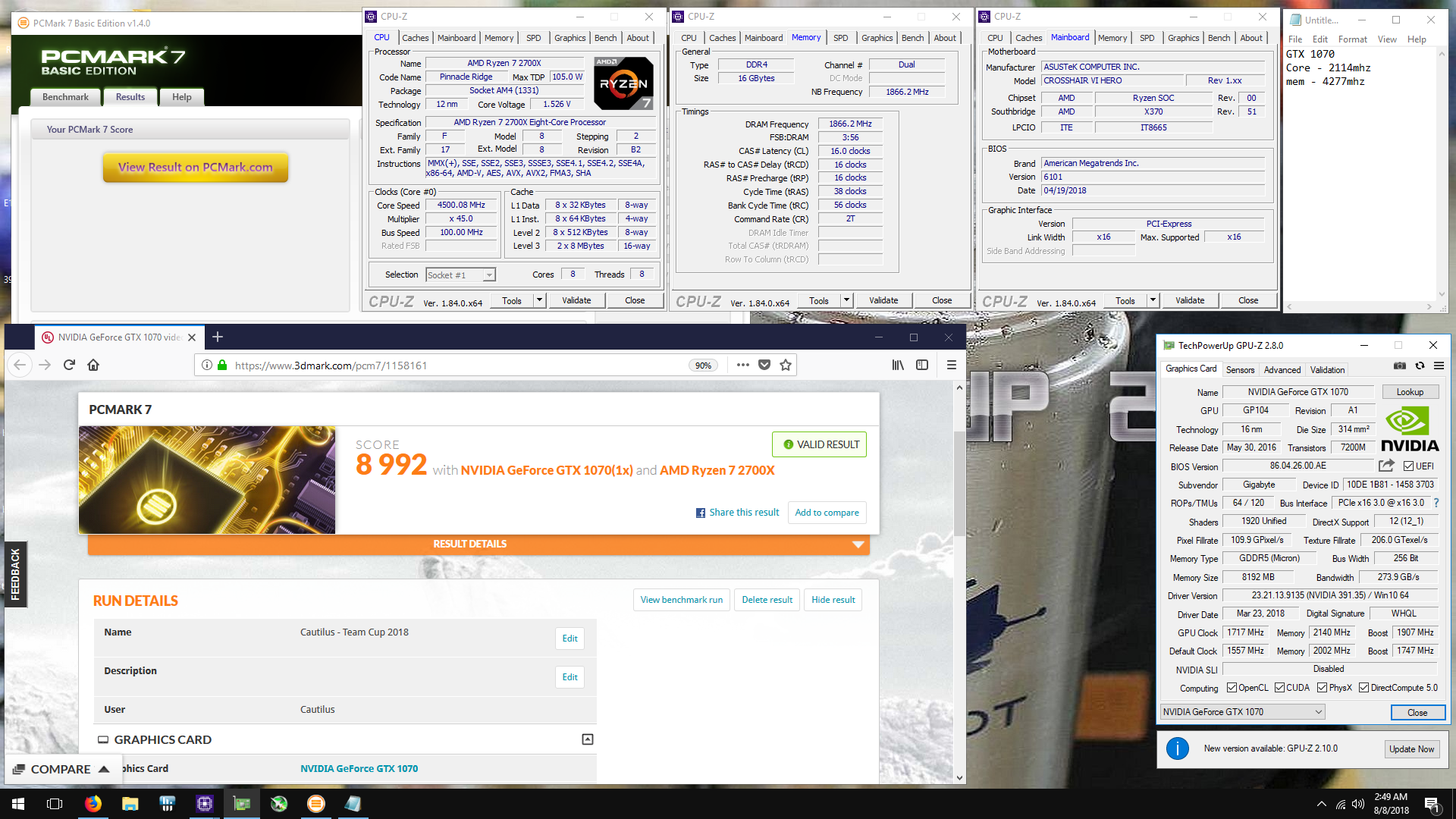1456x819 pixels.
Task: Open Firefox library icon
Action: [x=898, y=365]
